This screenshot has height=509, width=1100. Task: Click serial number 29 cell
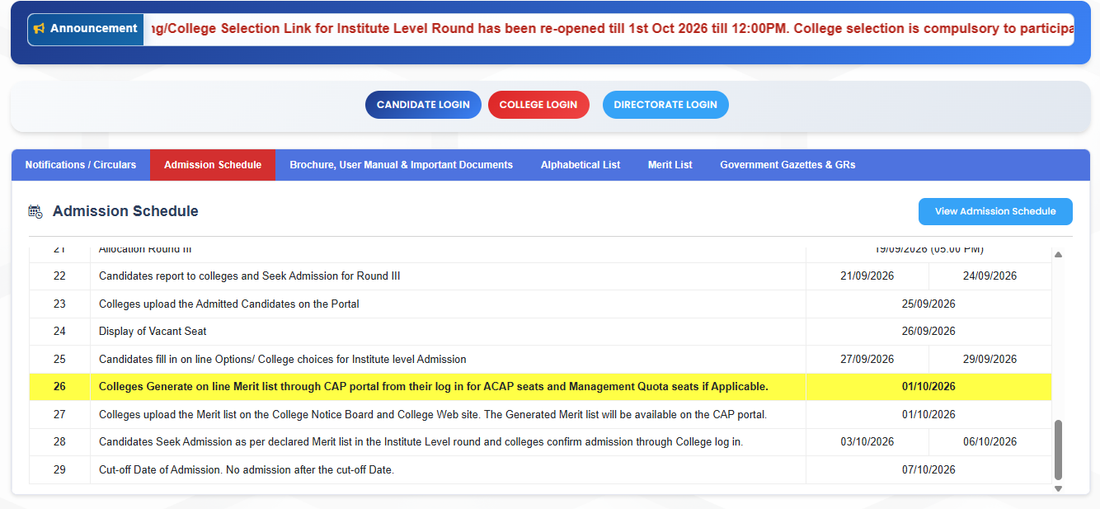[x=60, y=470]
